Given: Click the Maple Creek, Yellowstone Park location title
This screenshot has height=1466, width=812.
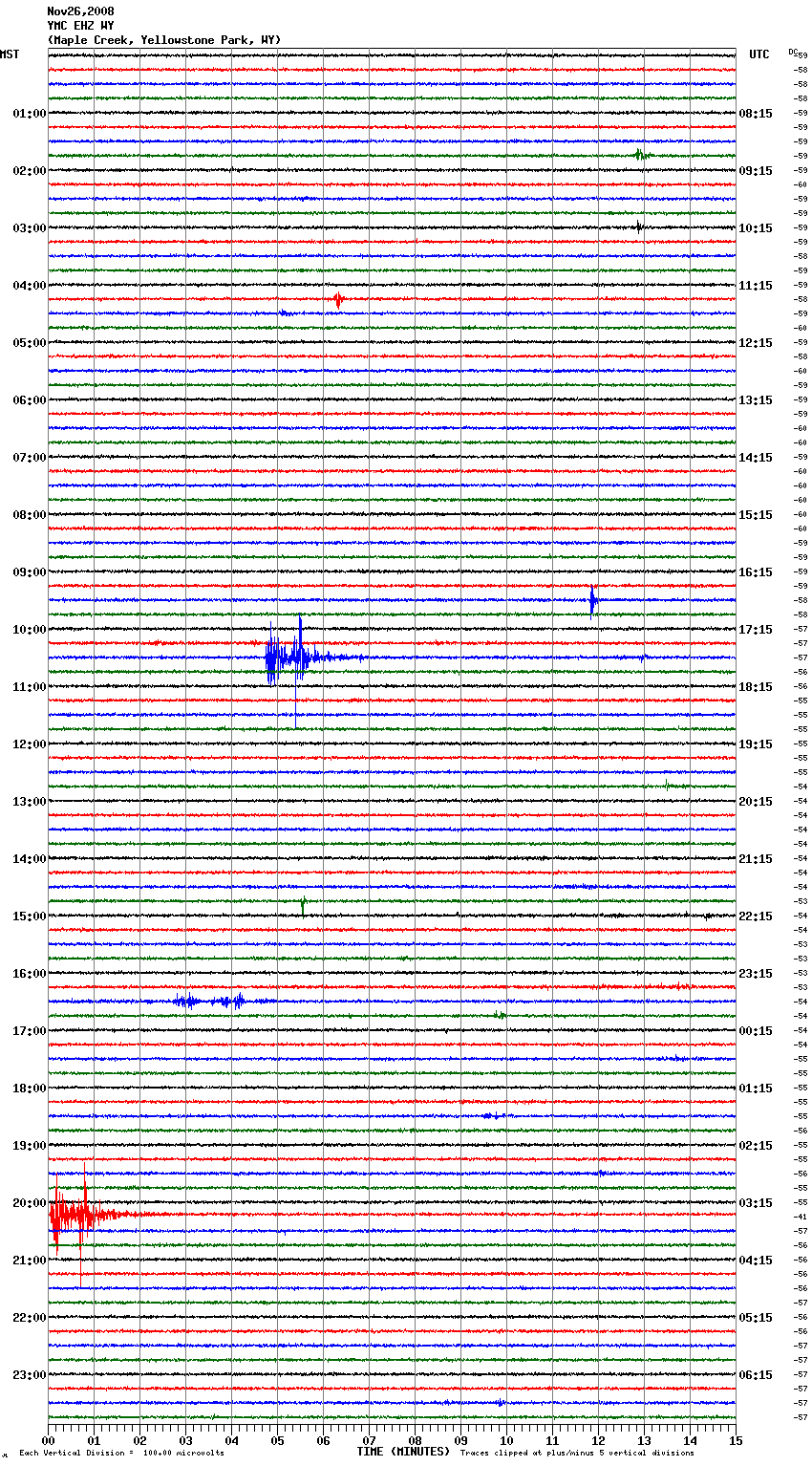Looking at the screenshot, I should (164, 40).
